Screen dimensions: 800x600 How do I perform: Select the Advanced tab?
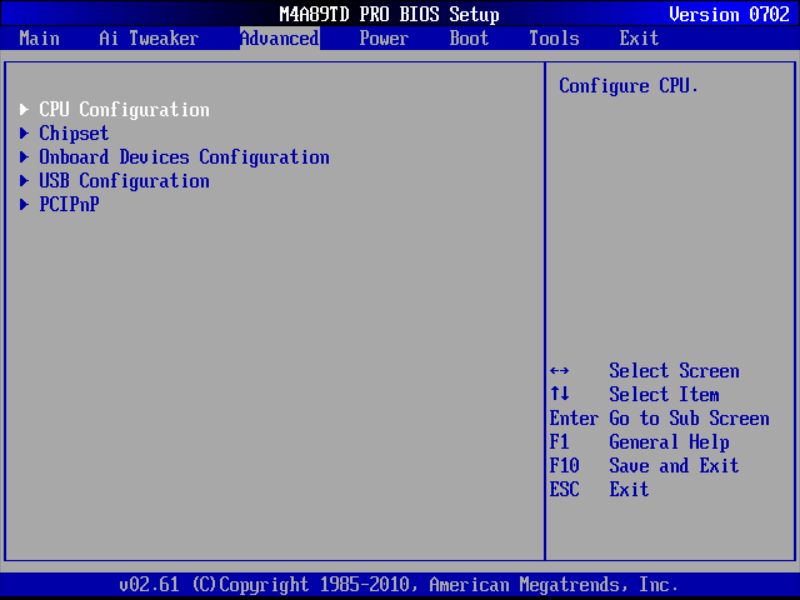(278, 38)
